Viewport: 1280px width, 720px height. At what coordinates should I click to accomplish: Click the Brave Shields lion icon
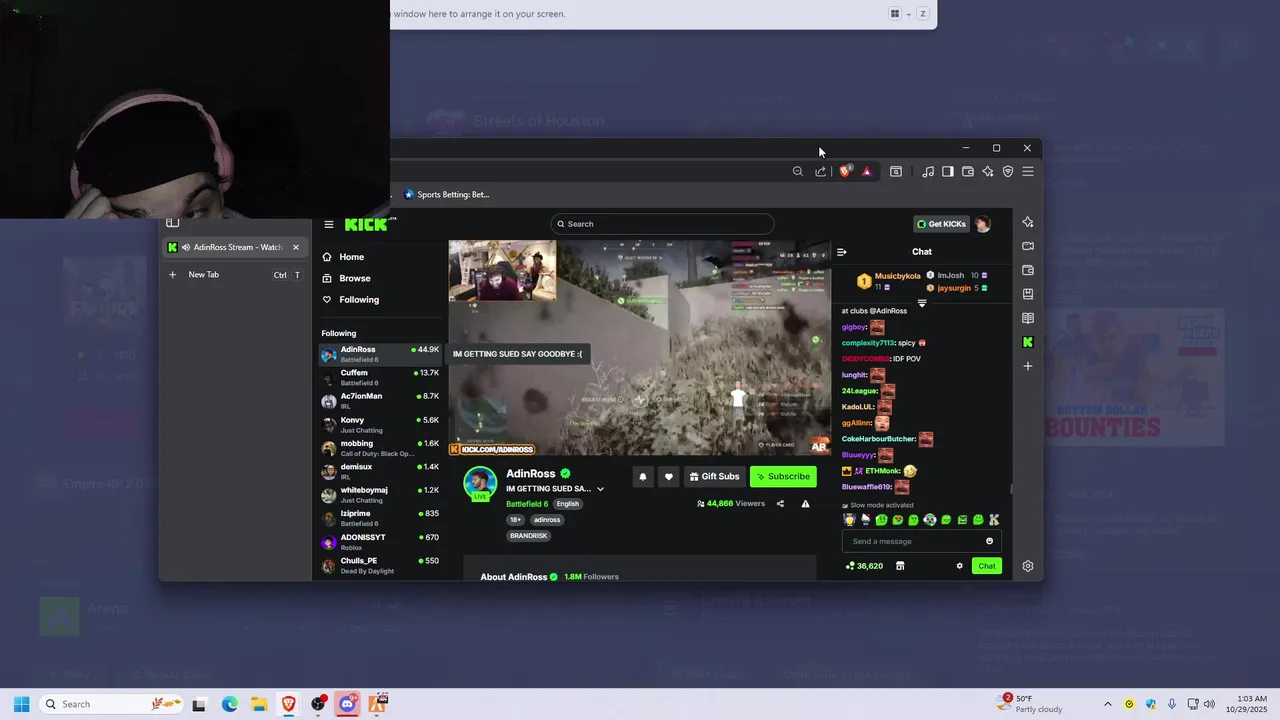(x=845, y=172)
